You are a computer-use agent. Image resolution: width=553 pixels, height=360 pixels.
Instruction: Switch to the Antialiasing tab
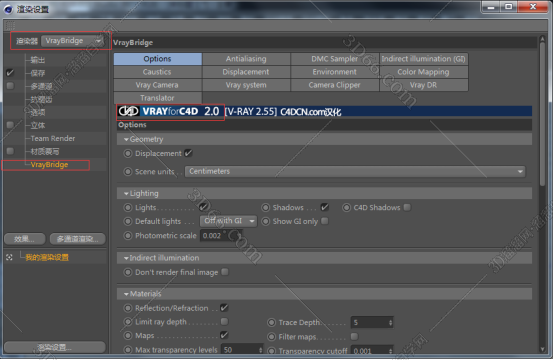[x=246, y=59]
